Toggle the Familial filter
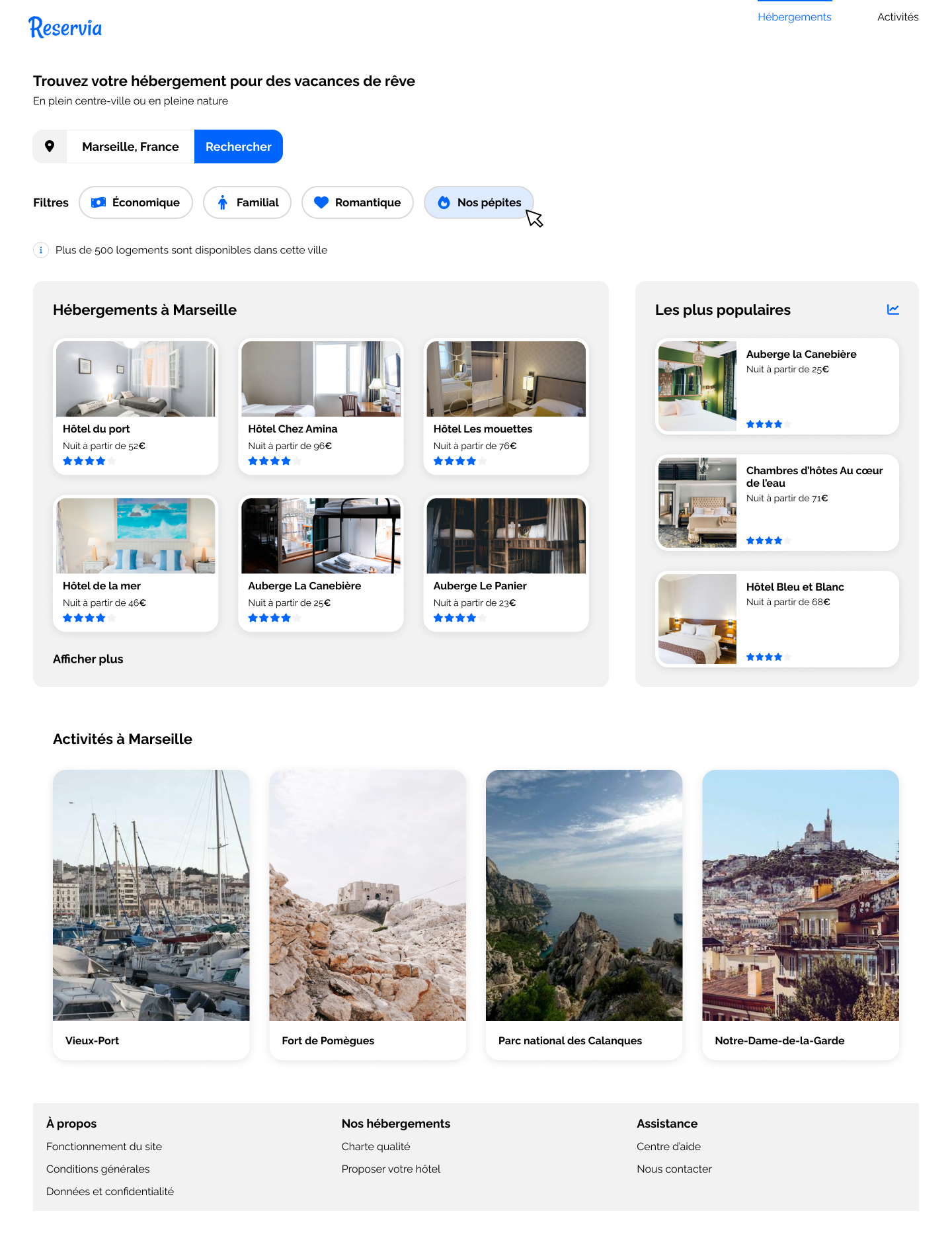This screenshot has height=1250, width=952. click(247, 202)
